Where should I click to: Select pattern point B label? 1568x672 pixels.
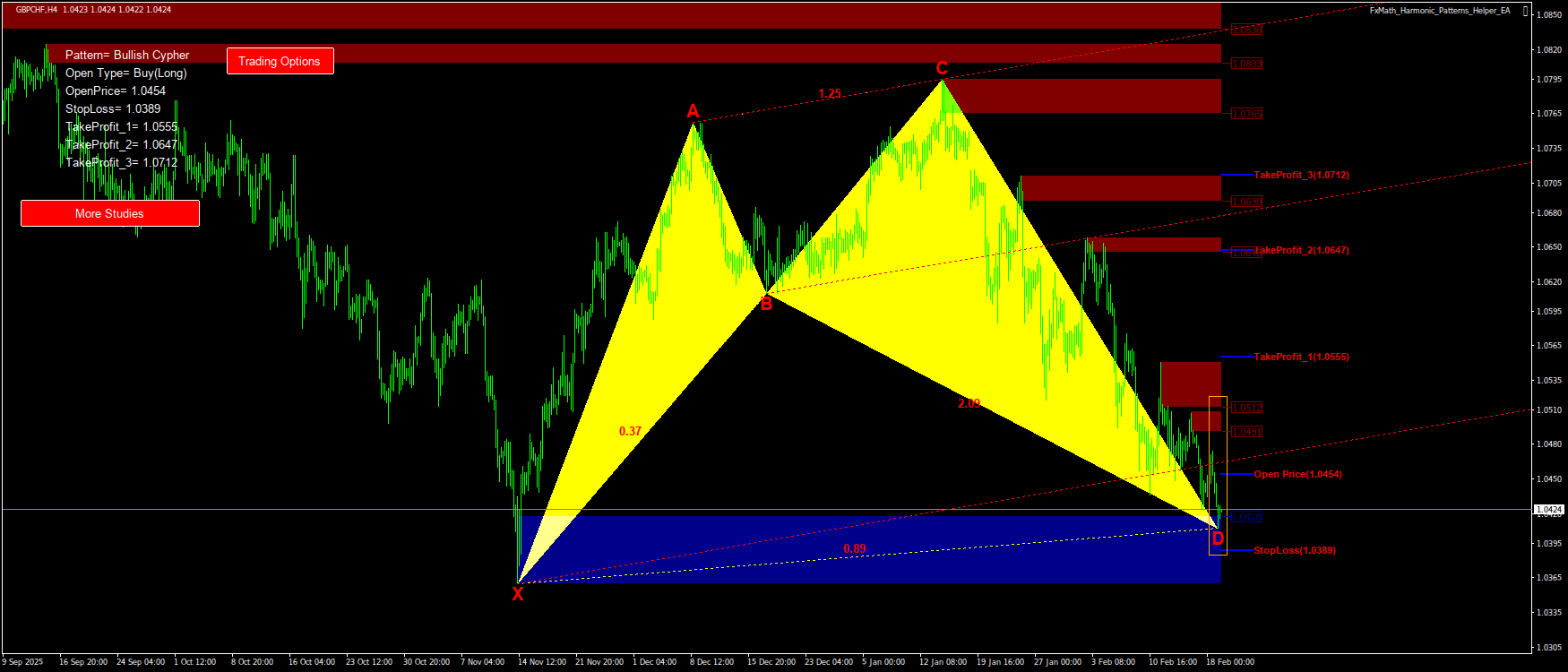766,304
